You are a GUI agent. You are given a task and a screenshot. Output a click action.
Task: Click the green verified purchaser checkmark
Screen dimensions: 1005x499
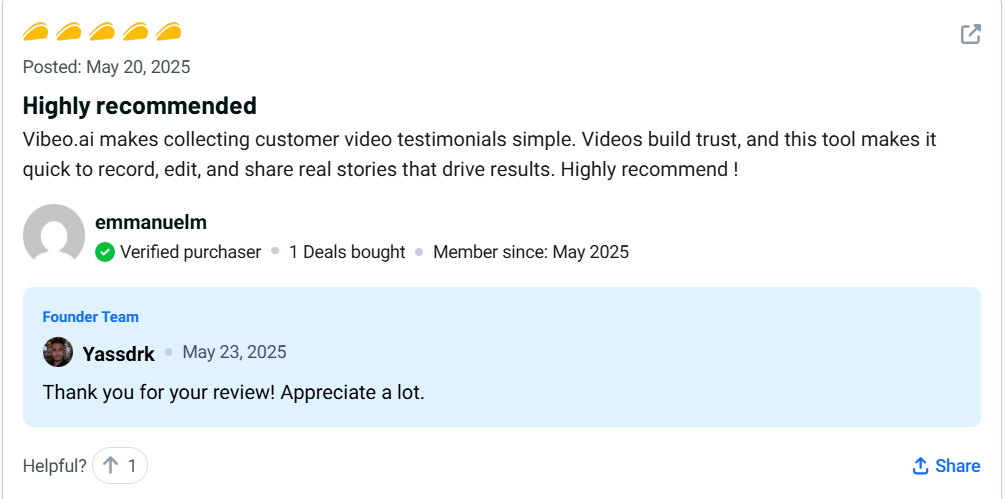(x=105, y=252)
